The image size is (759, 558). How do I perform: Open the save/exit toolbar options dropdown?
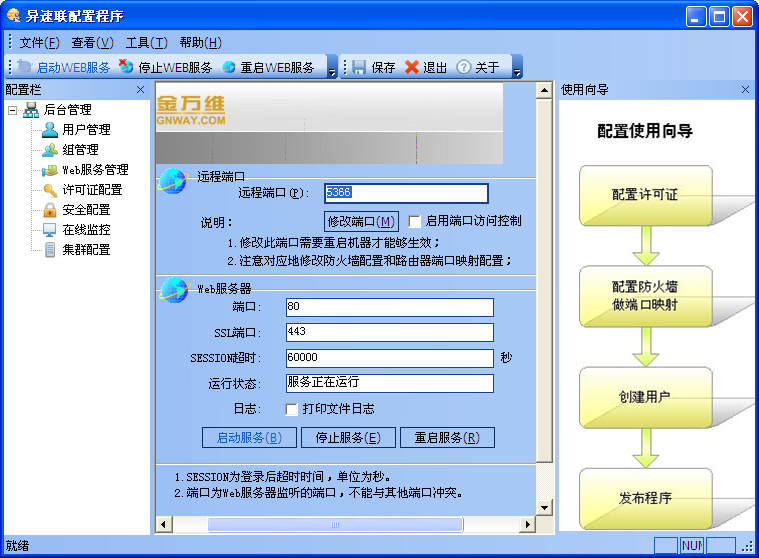[517, 67]
